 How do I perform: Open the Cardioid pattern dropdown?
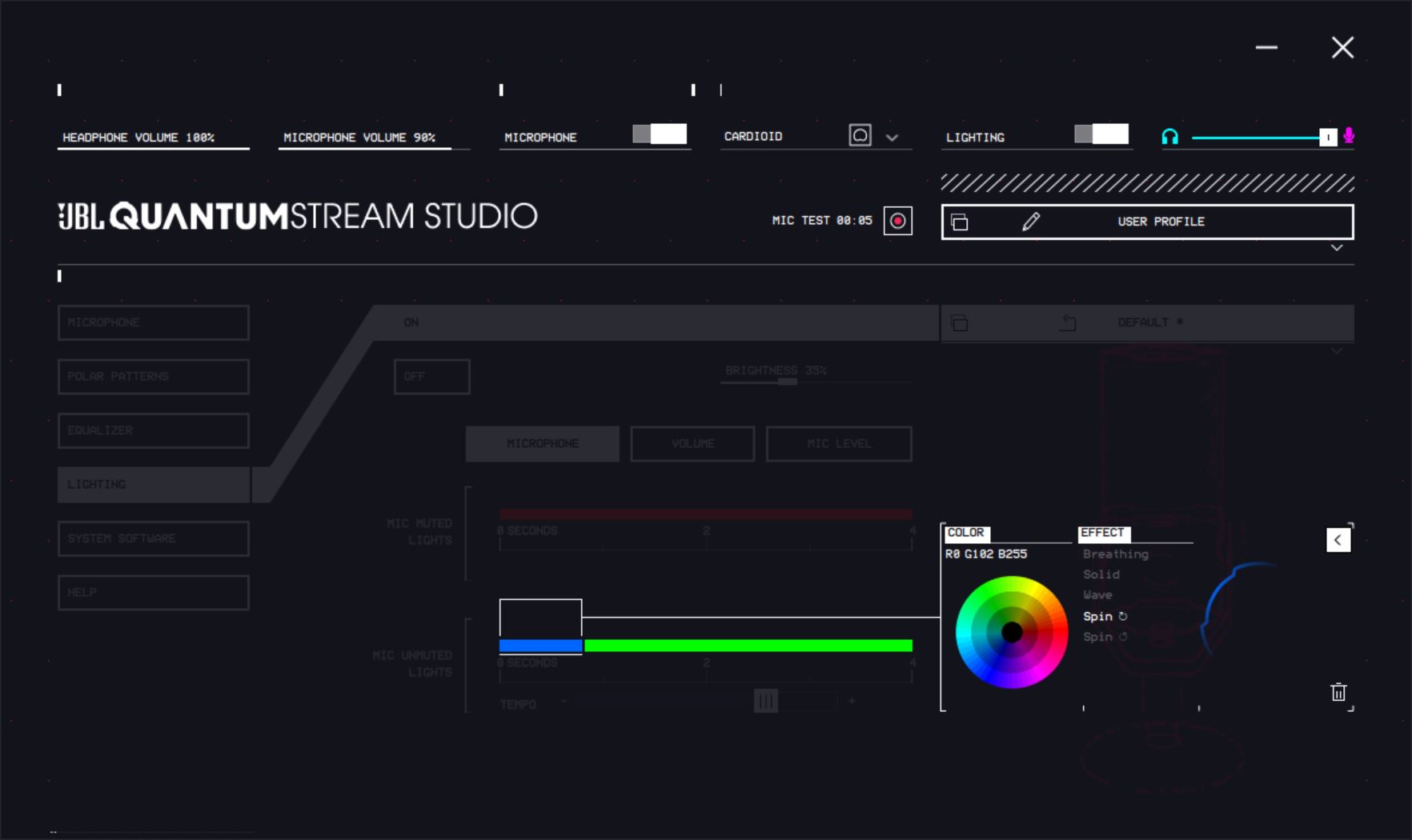pyautogui.click(x=892, y=138)
